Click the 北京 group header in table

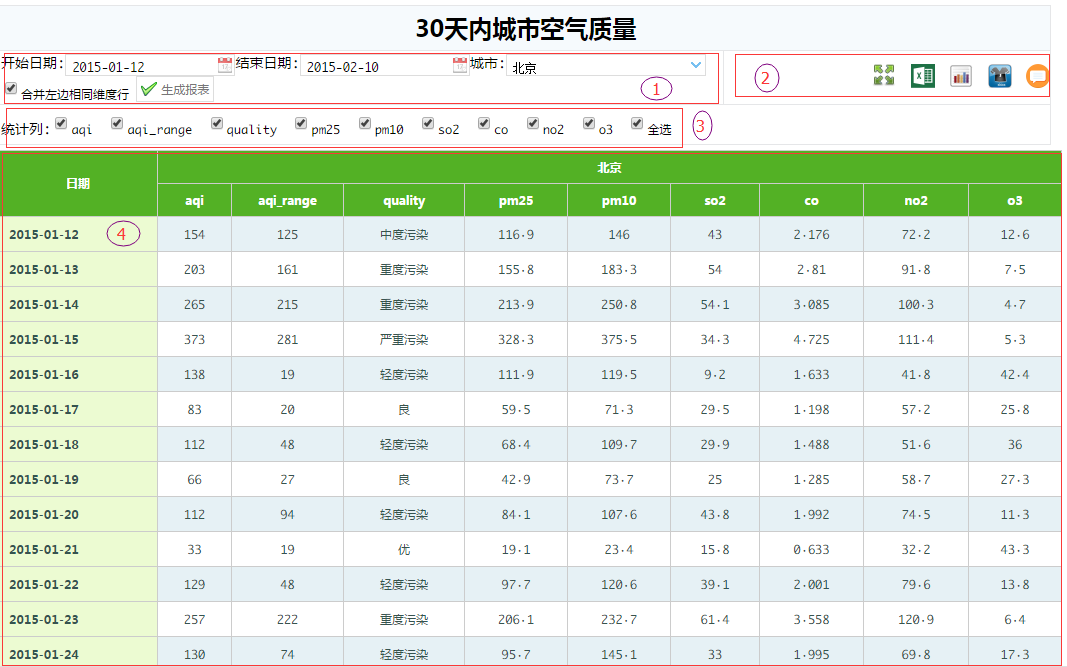[608, 168]
